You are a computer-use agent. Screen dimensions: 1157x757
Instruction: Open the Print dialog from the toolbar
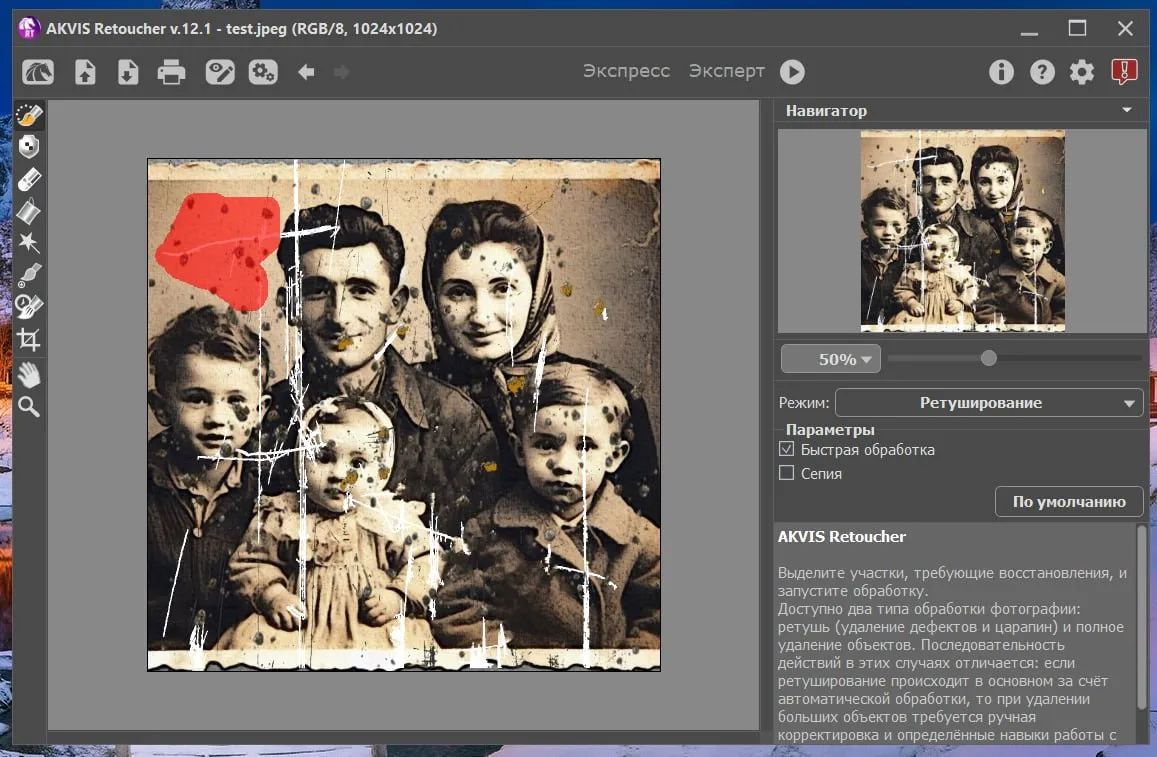tap(170, 71)
